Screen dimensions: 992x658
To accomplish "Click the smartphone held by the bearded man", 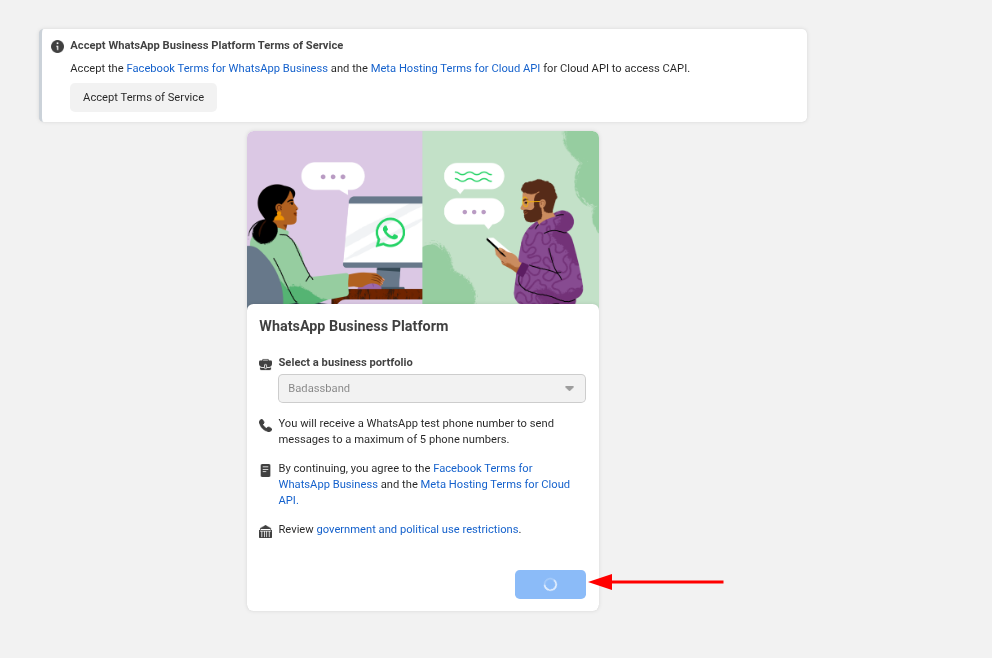I will pos(497,246).
